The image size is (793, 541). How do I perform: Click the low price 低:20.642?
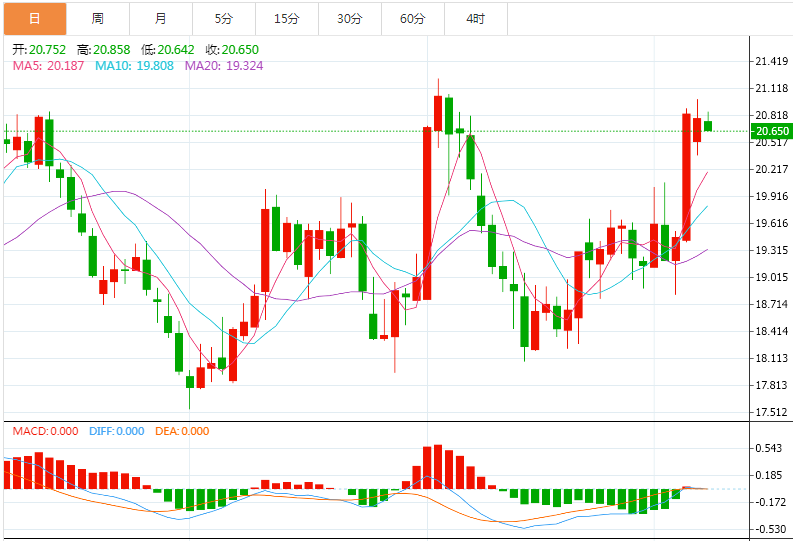[x=167, y=50]
